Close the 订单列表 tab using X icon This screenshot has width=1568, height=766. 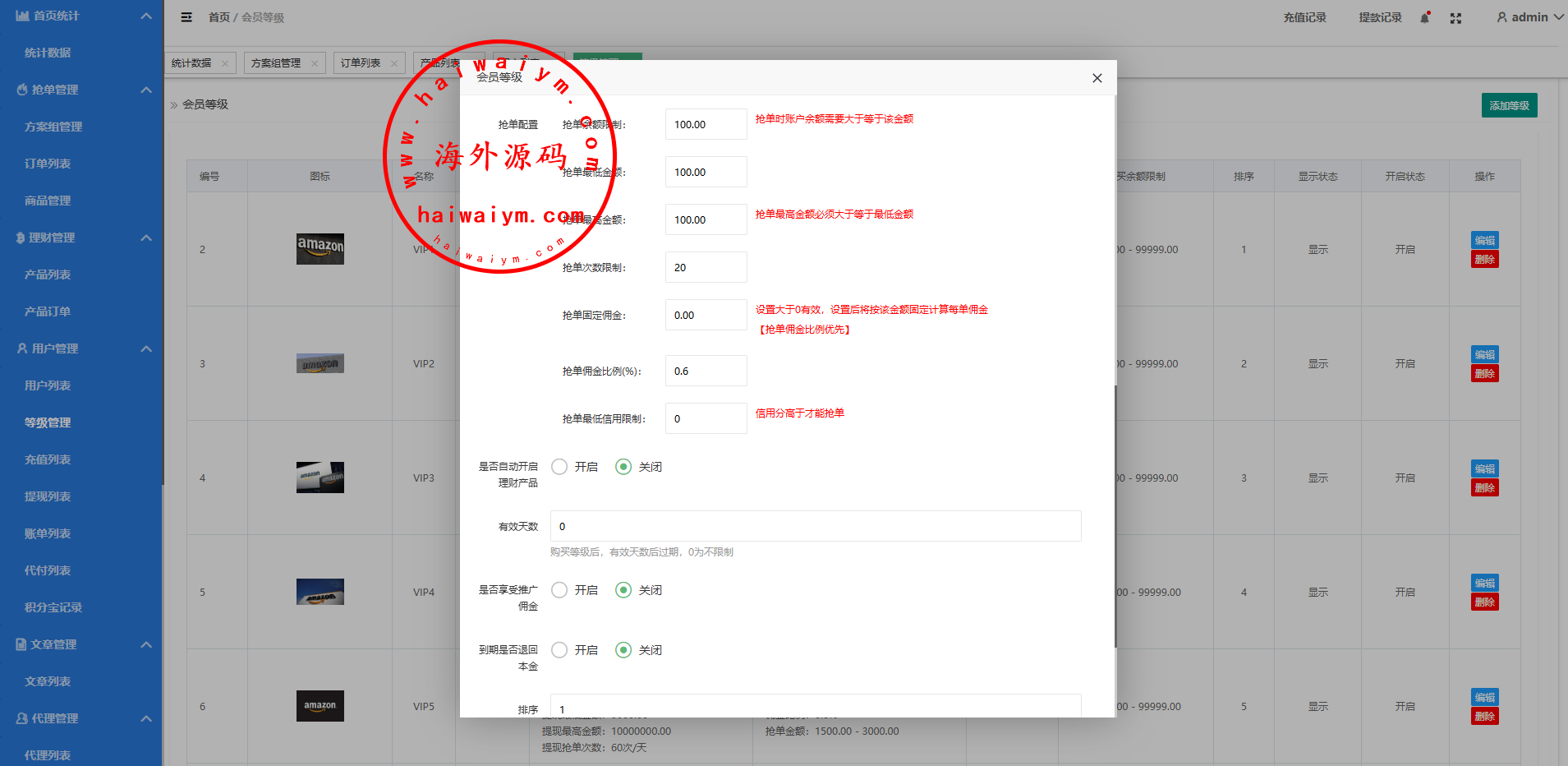tap(394, 63)
